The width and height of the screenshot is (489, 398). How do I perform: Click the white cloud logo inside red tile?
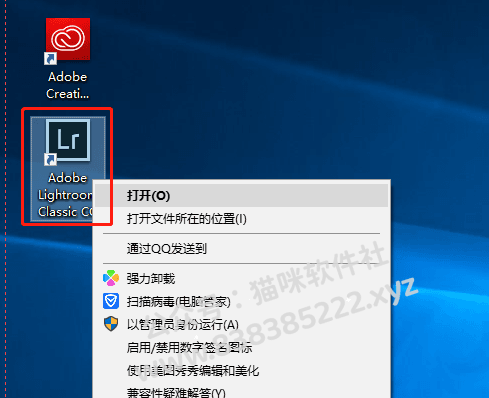pyautogui.click(x=68, y=38)
